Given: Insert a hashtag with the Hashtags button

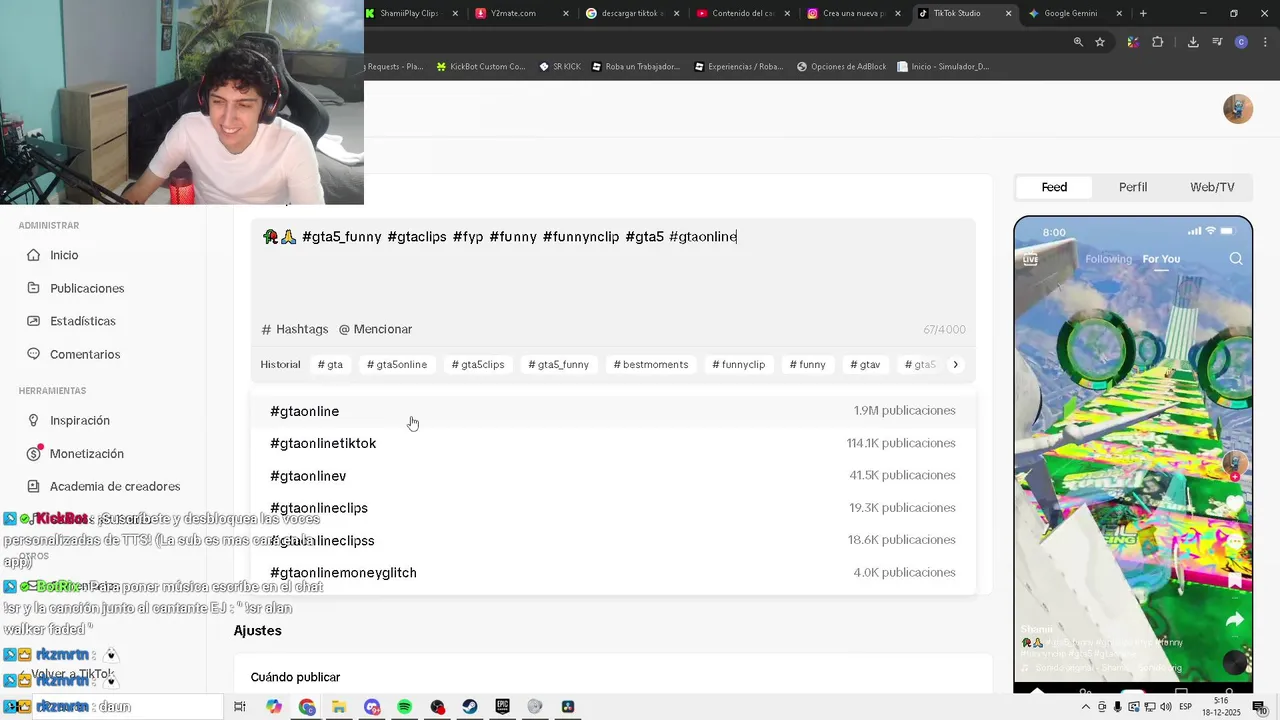Looking at the screenshot, I should pyautogui.click(x=295, y=329).
